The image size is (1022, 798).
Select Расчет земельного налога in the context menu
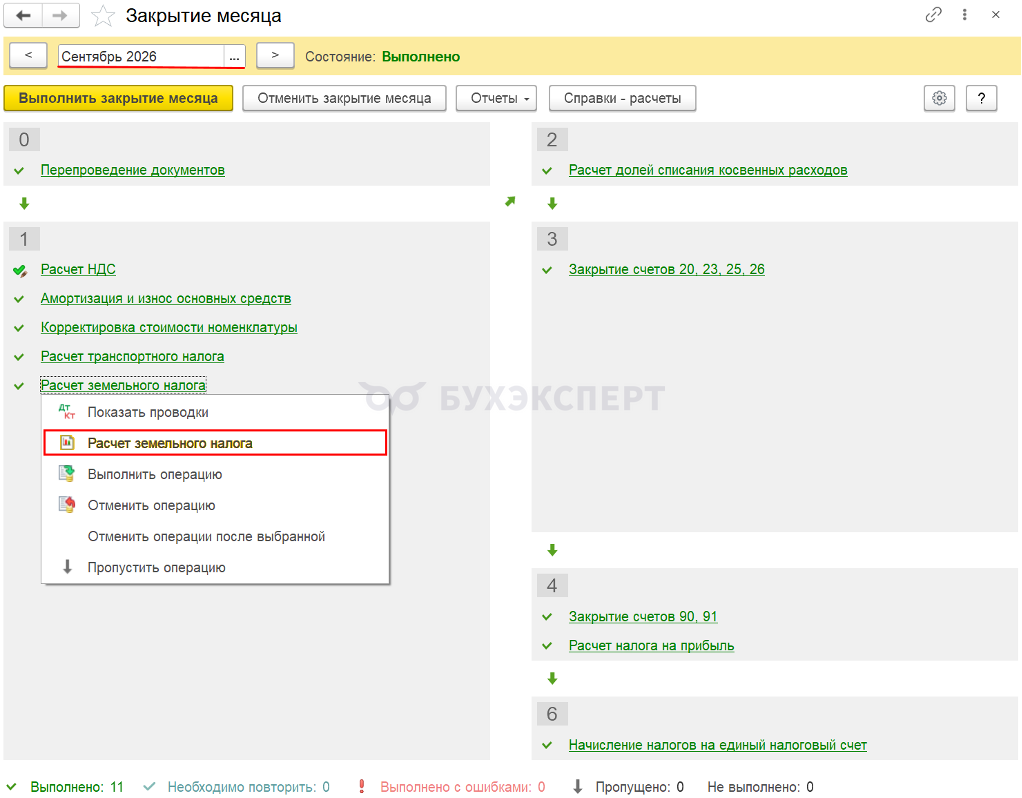pyautogui.click(x=215, y=443)
